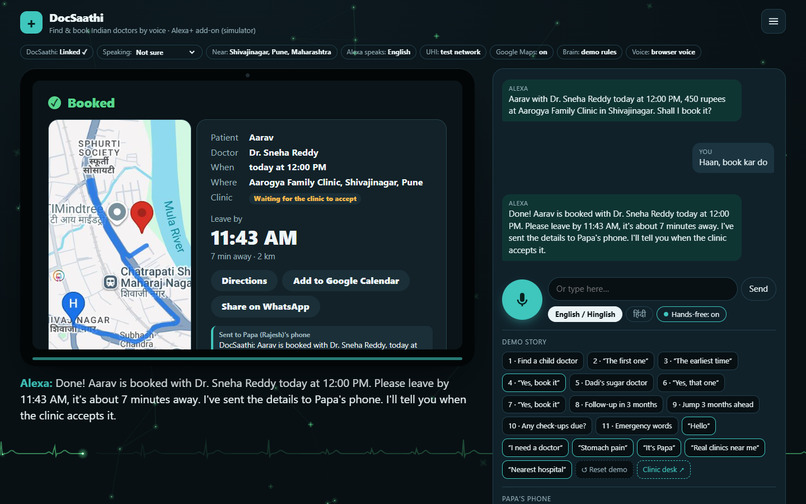The height and width of the screenshot is (504, 806).
Task: Run demo step 4 Yes, book it
Action: [534, 383]
